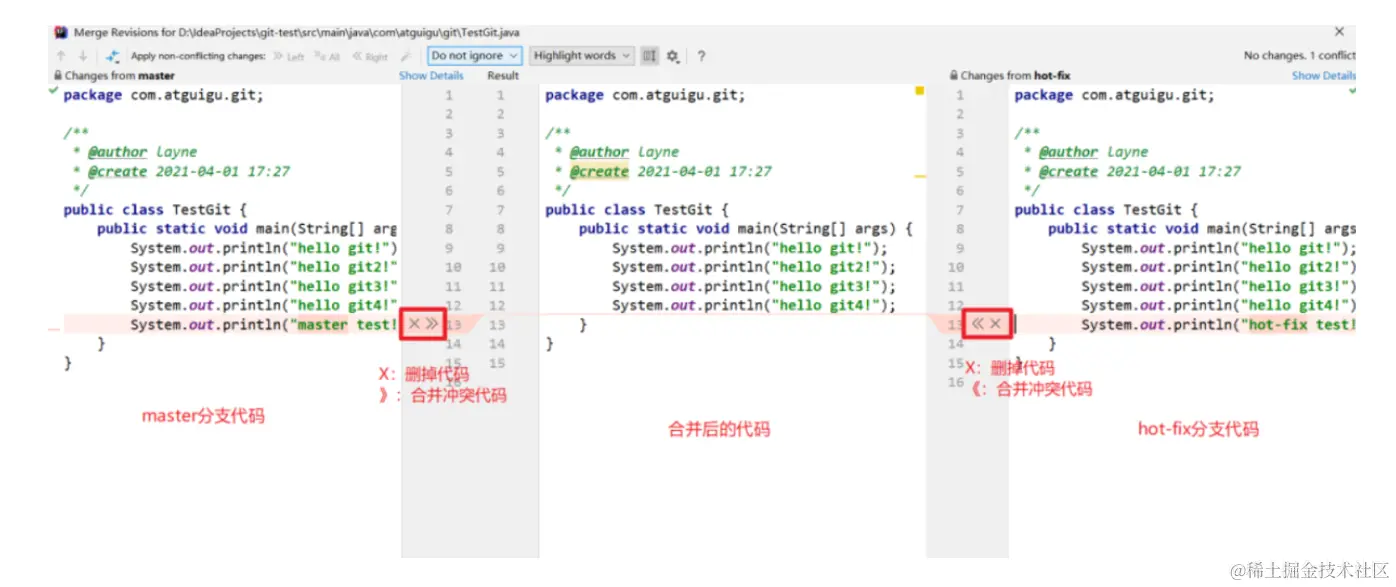Screen dimensions: 1396x587
Task: Apply non-conflicting changes from Left
Action: pos(289,57)
